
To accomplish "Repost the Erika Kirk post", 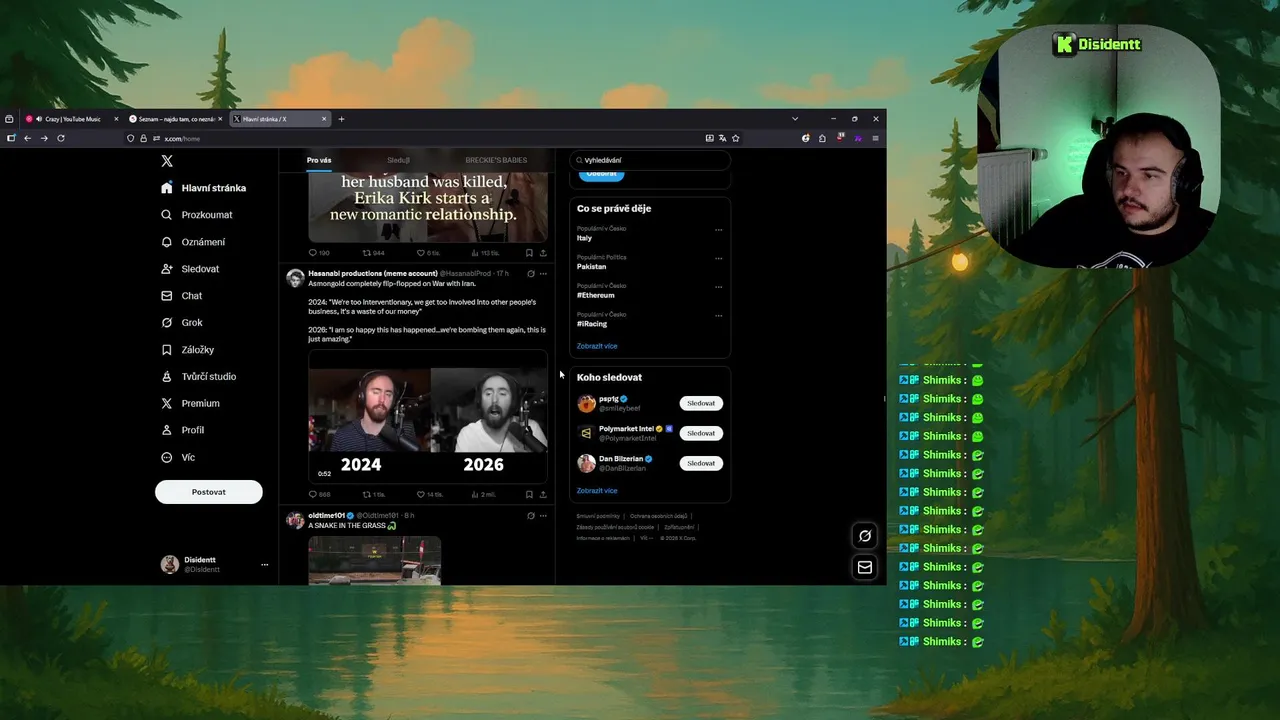I will click(373, 253).
